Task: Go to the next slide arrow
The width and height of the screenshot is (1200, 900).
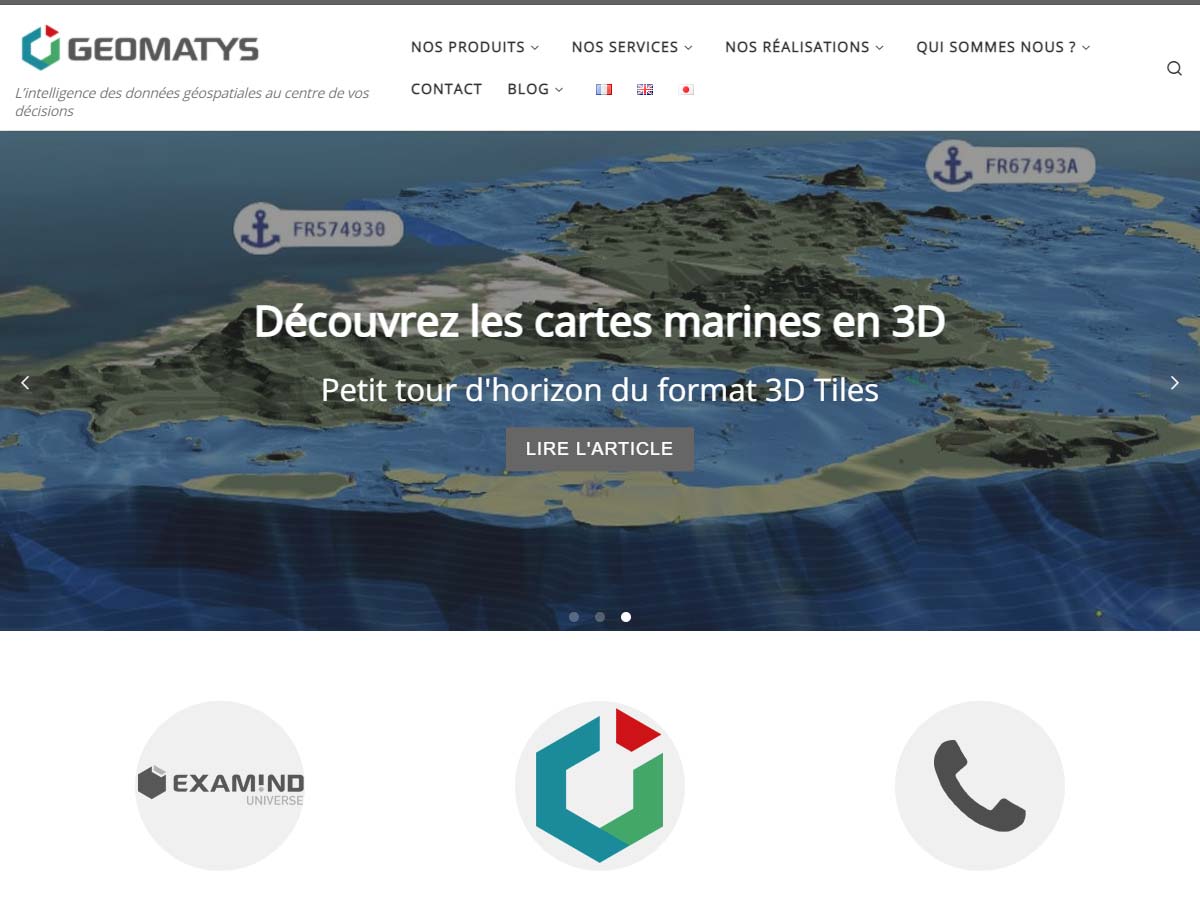Action: pyautogui.click(x=1175, y=382)
